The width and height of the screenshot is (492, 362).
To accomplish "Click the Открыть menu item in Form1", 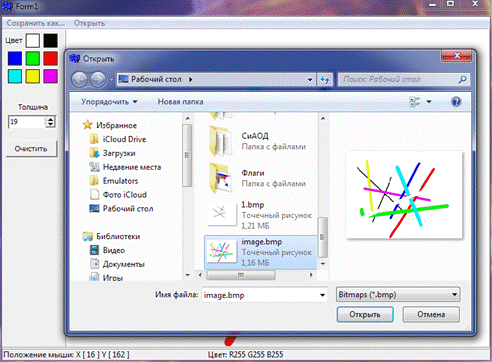I will [89, 23].
